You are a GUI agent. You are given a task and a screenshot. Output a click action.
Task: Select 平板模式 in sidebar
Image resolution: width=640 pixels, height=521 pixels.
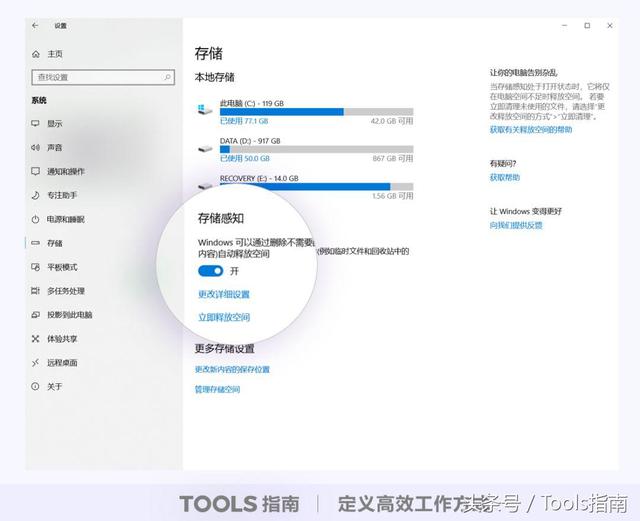click(x=62, y=267)
